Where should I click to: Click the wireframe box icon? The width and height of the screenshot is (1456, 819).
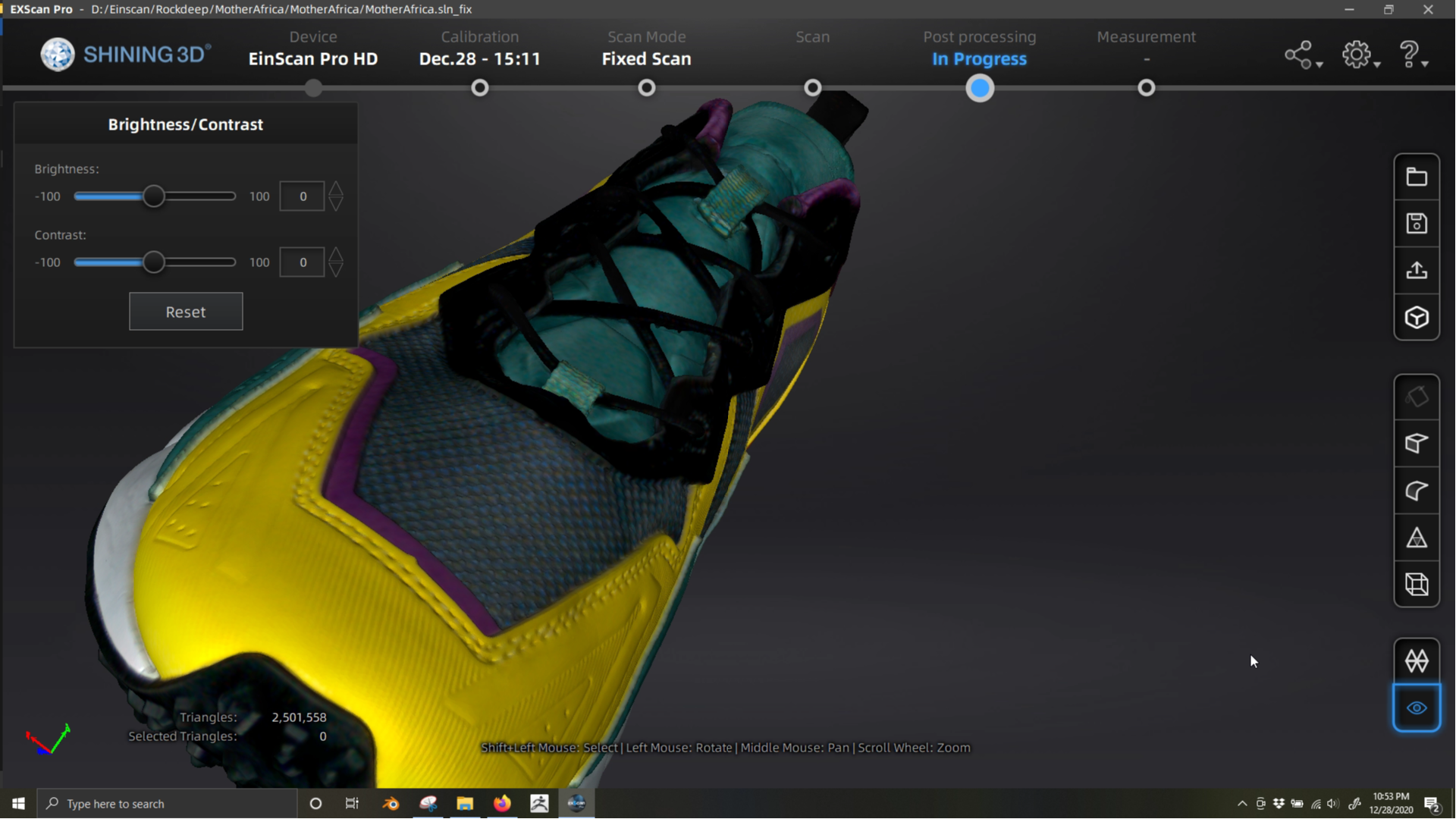(1417, 585)
